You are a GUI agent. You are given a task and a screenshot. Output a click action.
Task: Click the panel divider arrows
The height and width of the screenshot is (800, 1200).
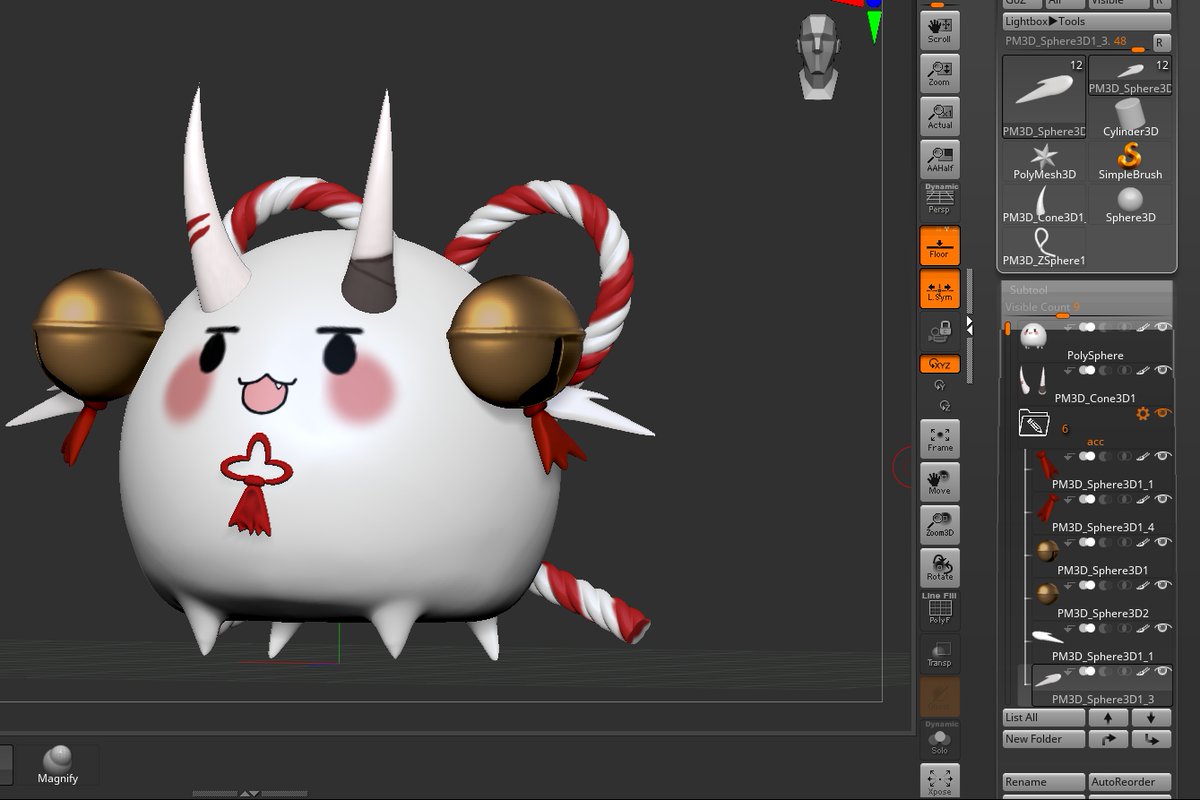pyautogui.click(x=968, y=326)
